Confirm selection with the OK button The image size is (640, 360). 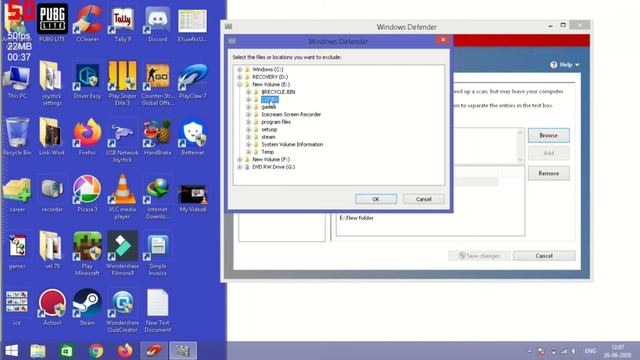(376, 199)
